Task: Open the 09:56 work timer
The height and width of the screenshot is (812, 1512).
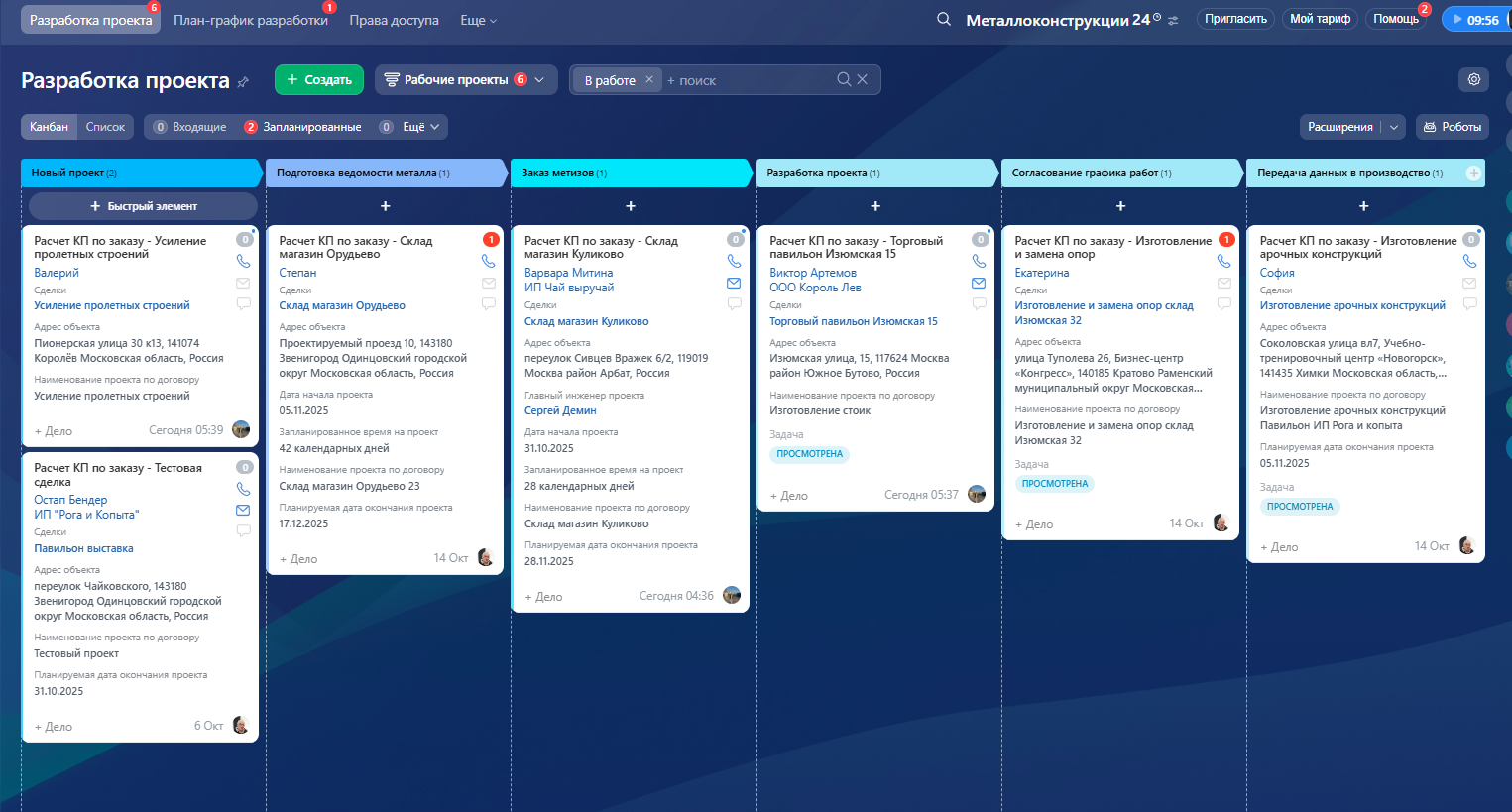Action: click(x=1476, y=19)
